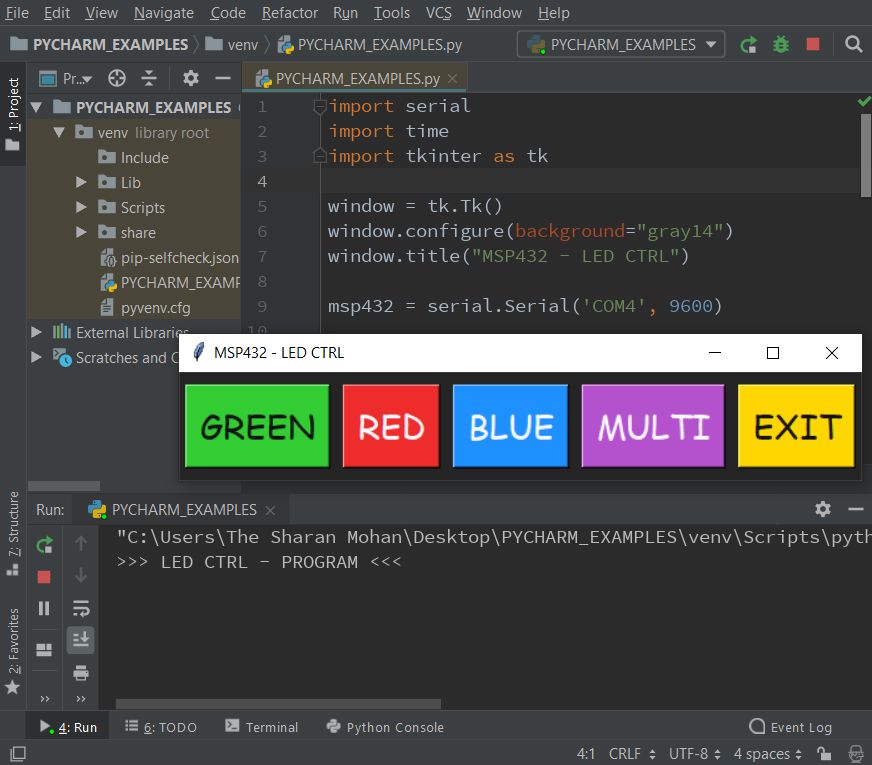
Task: Click locate-in-project crosshair icon
Action: point(117,78)
